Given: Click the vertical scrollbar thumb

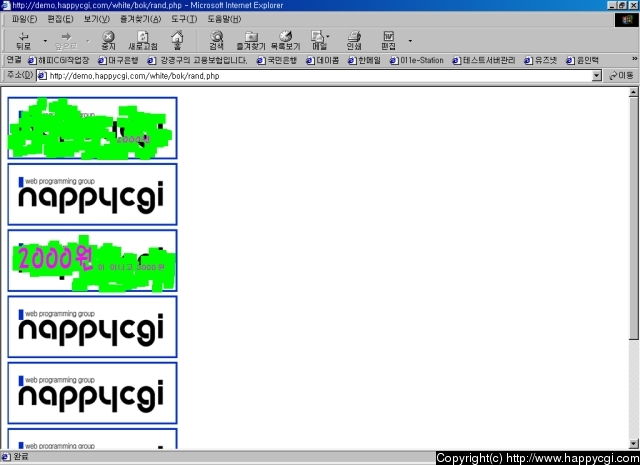Looking at the screenshot, I should [x=633, y=218].
